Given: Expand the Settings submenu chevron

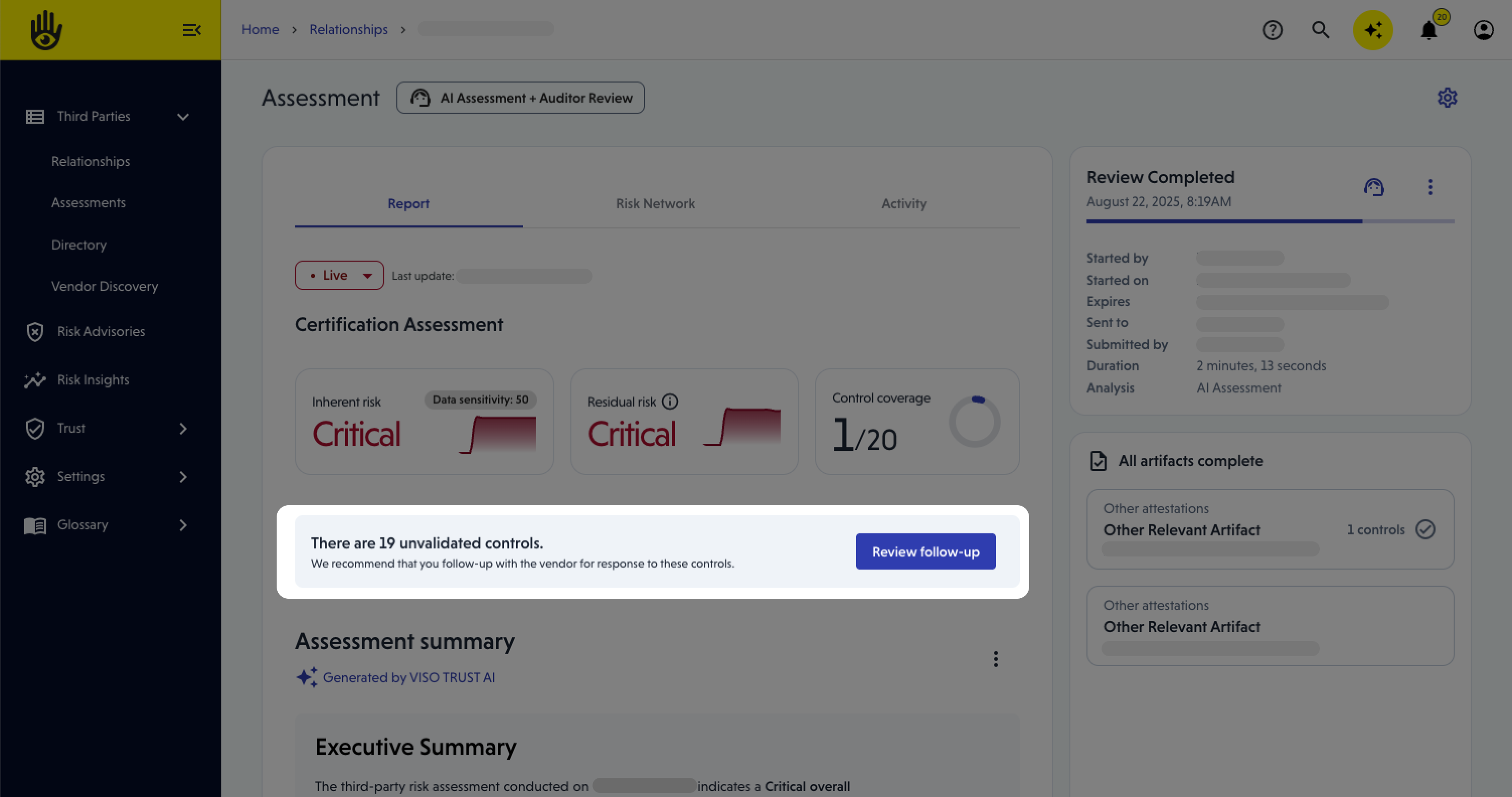Looking at the screenshot, I should tap(183, 477).
